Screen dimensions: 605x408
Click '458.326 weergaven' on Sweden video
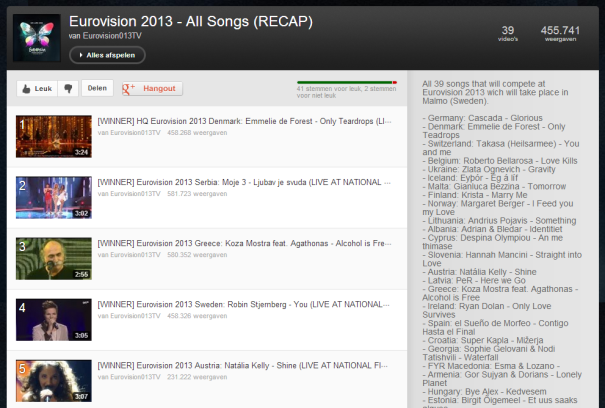pyautogui.click(x=197, y=316)
